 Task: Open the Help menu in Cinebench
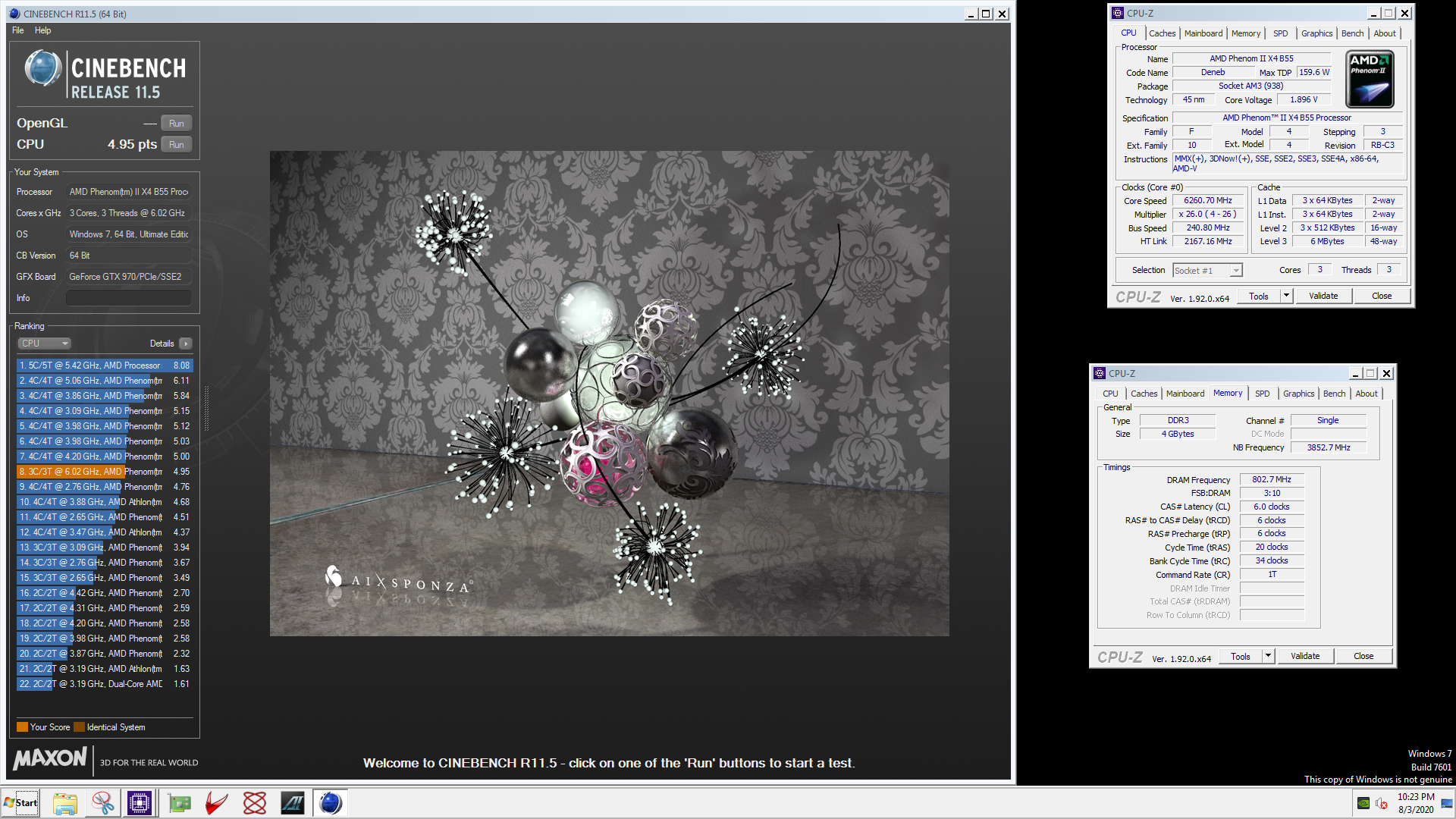(x=42, y=30)
